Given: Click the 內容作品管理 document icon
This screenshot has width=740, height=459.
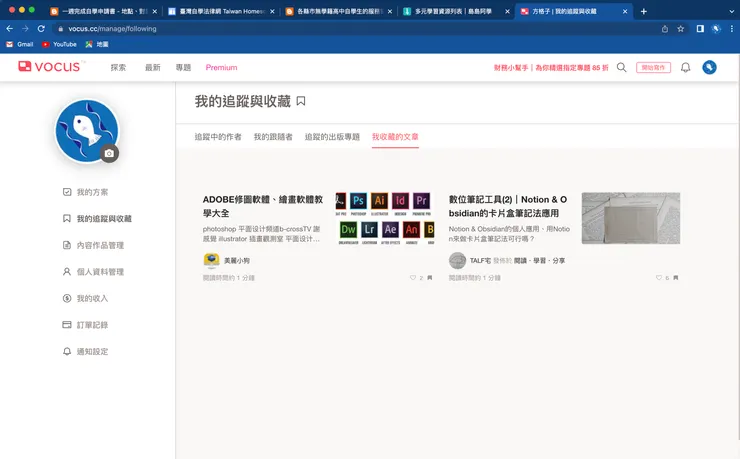Looking at the screenshot, I should 67,245.
